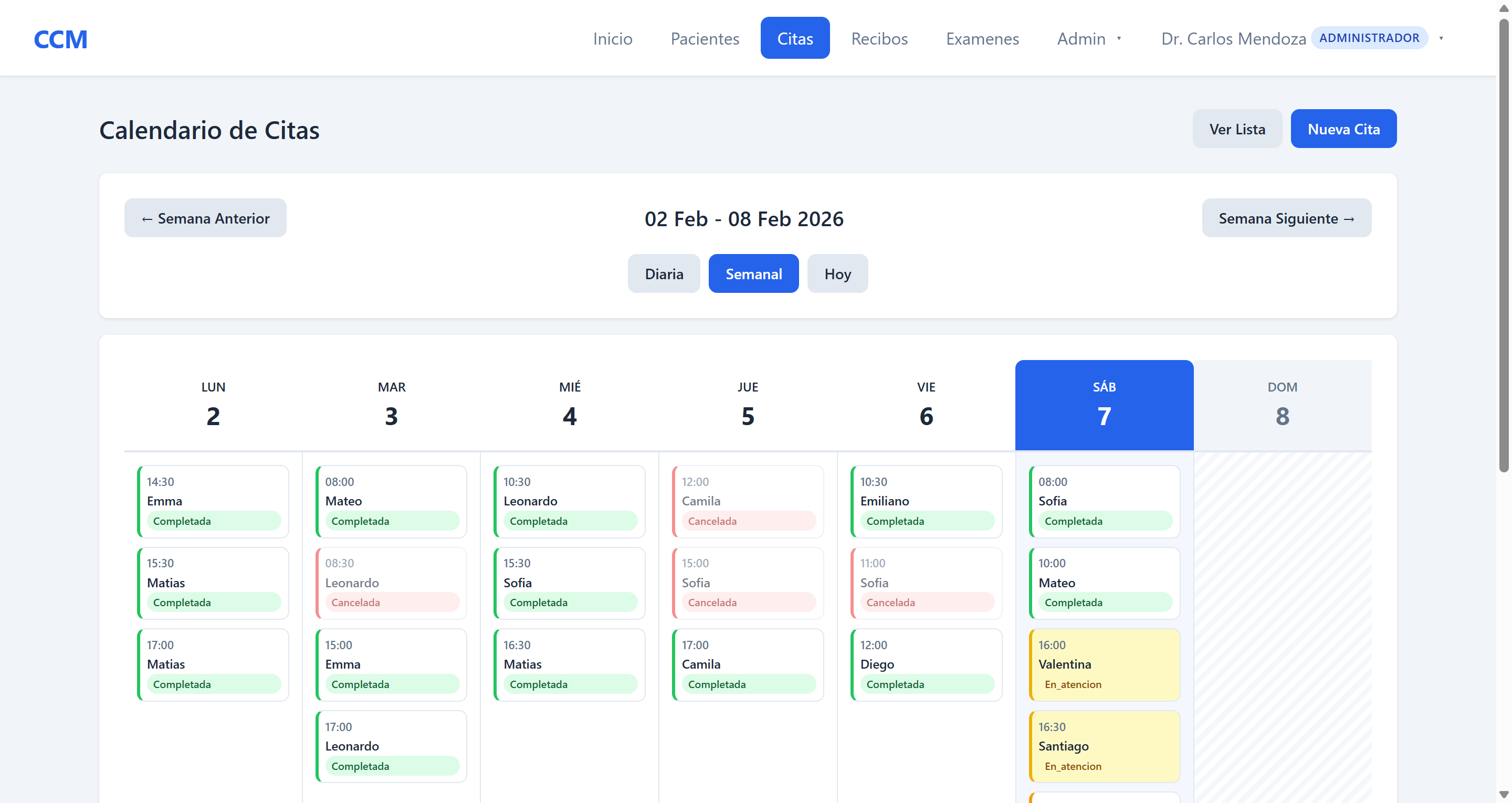
Task: Open the Admin dropdown menu
Action: pyautogui.click(x=1089, y=39)
